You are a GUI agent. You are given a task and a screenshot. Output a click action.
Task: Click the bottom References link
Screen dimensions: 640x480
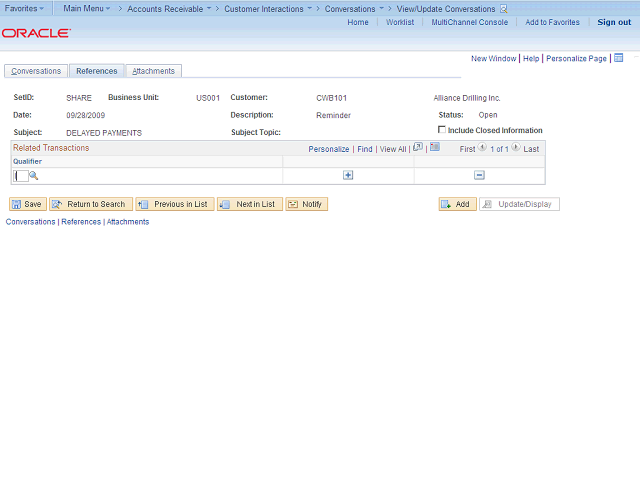pyautogui.click(x=81, y=222)
